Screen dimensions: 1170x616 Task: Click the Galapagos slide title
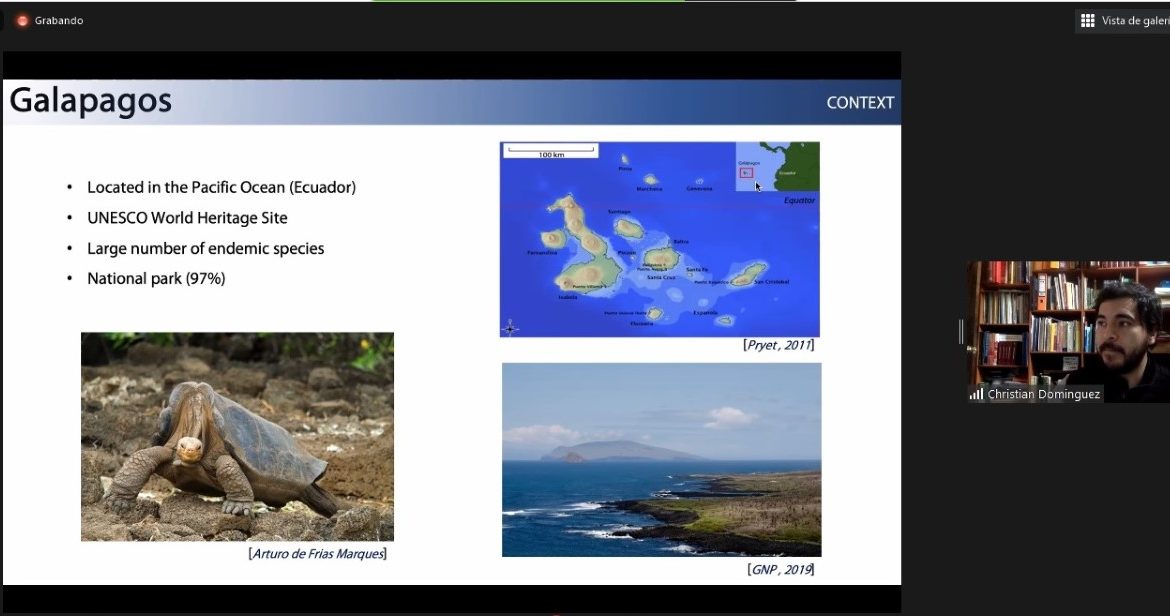point(91,102)
